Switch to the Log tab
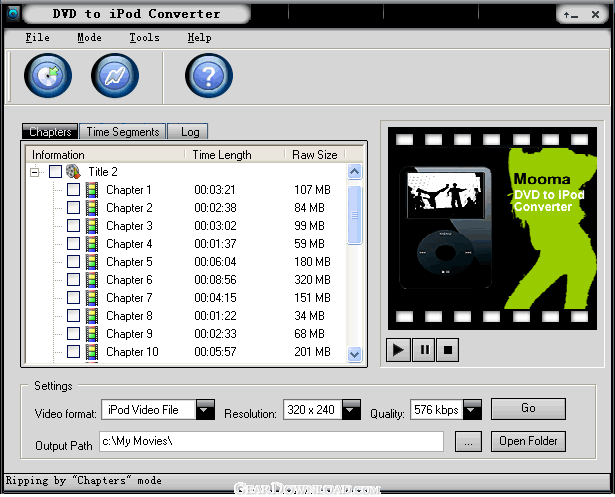 click(x=188, y=131)
